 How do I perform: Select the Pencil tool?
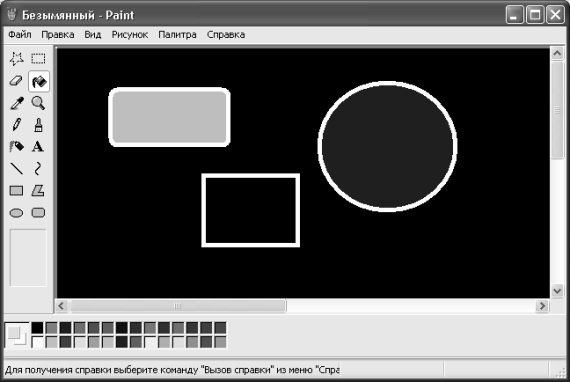pos(16,125)
